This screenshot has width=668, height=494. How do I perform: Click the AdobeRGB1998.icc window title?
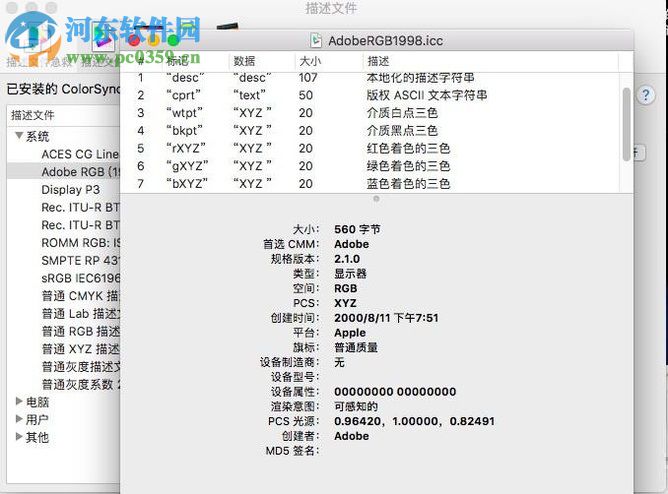(386, 40)
